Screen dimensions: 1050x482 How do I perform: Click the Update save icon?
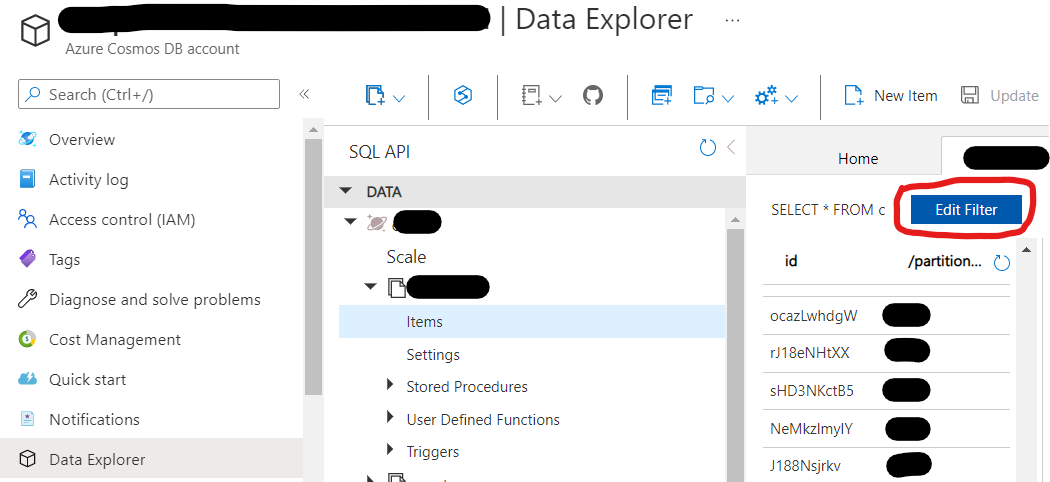click(969, 96)
